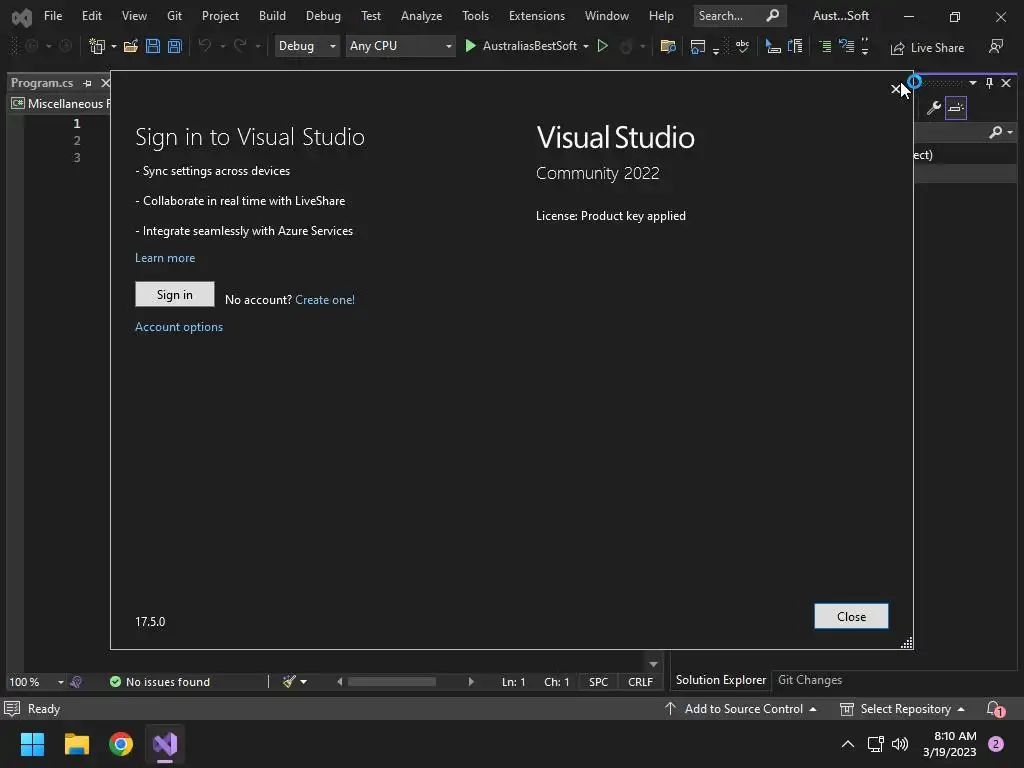The width and height of the screenshot is (1024, 768).
Task: Open the Extensions menu
Action: click(x=537, y=16)
